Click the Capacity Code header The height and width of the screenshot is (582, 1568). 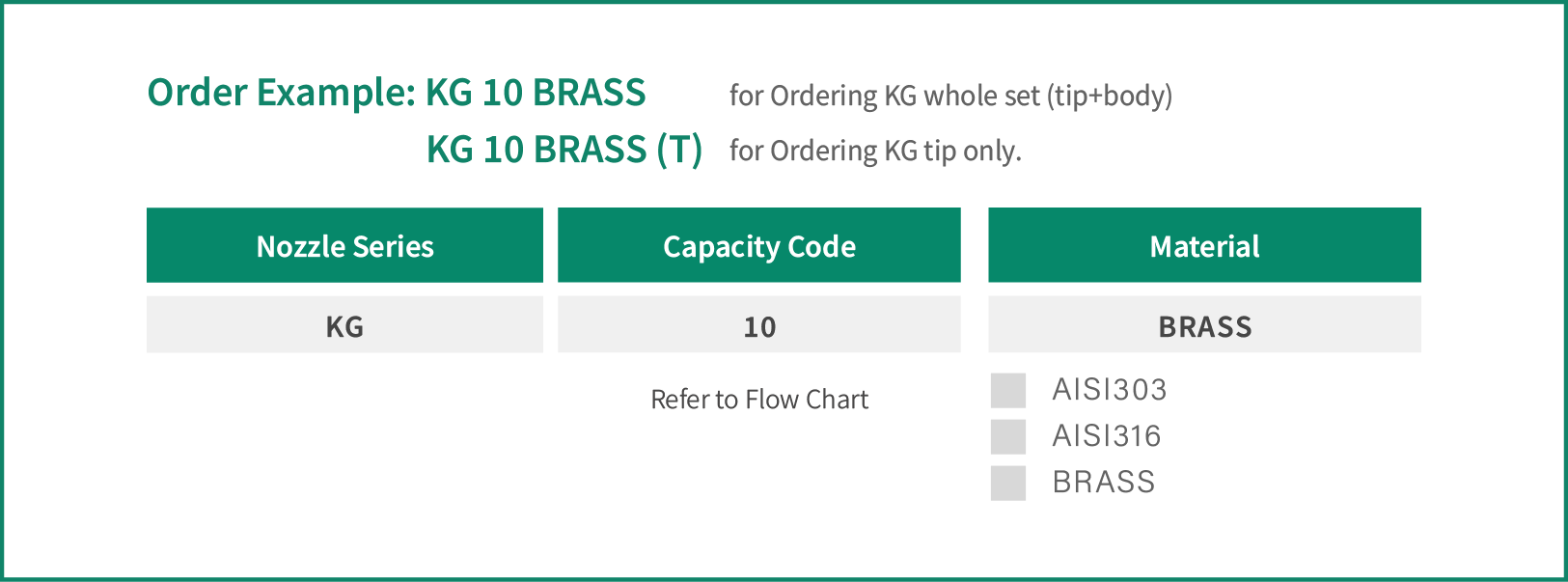pyautogui.click(x=759, y=245)
